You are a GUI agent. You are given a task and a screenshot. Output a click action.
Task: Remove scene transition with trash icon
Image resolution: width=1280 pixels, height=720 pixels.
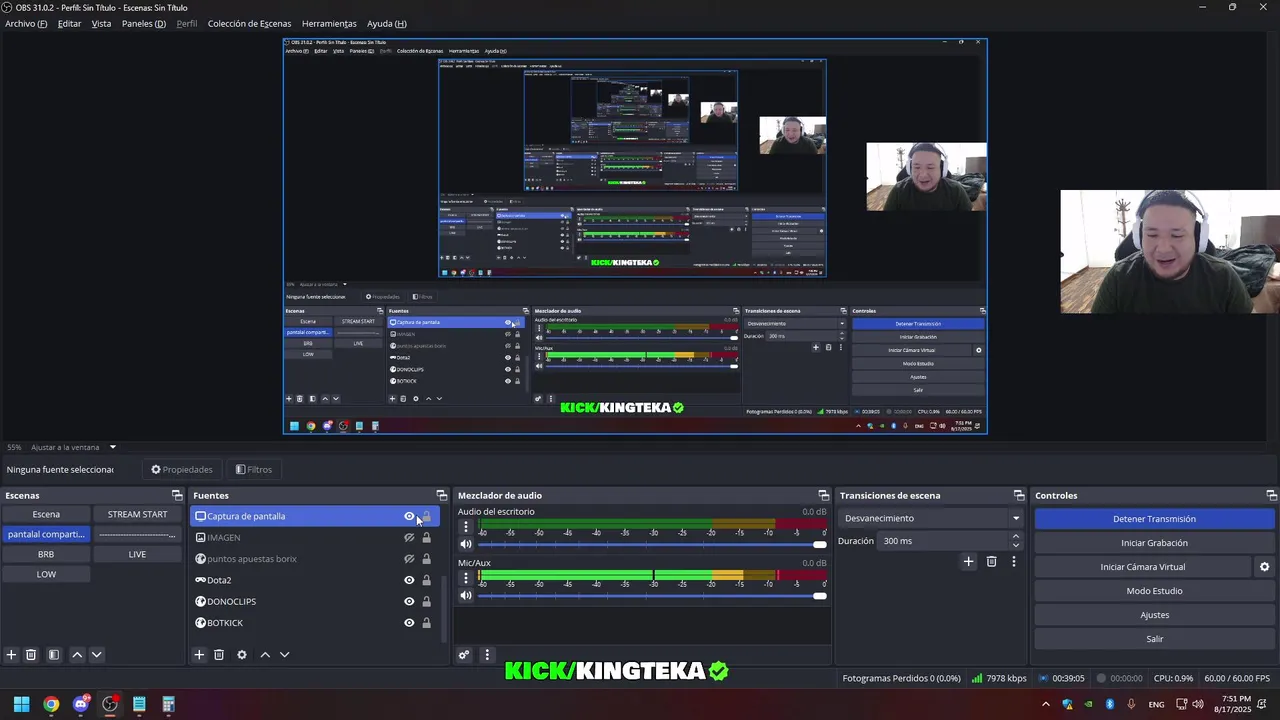991,562
